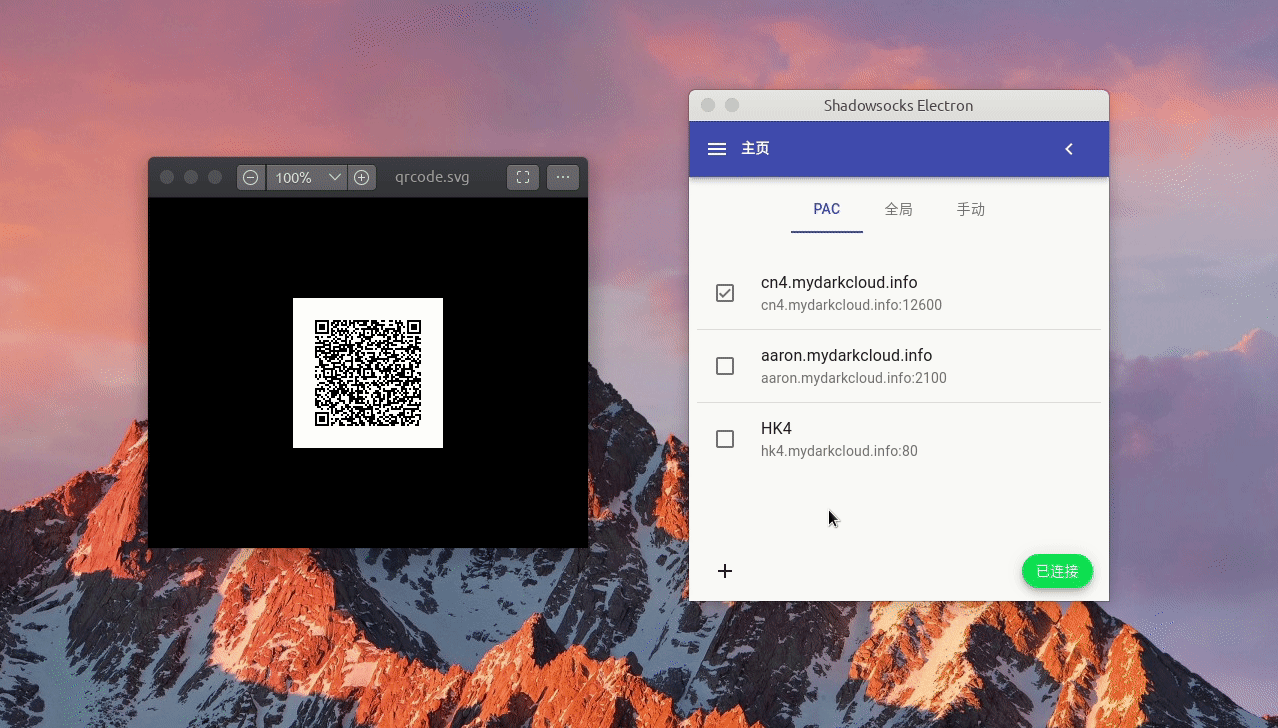This screenshot has width=1278, height=728.
Task: Add a new server with plus icon
Action: (x=725, y=571)
